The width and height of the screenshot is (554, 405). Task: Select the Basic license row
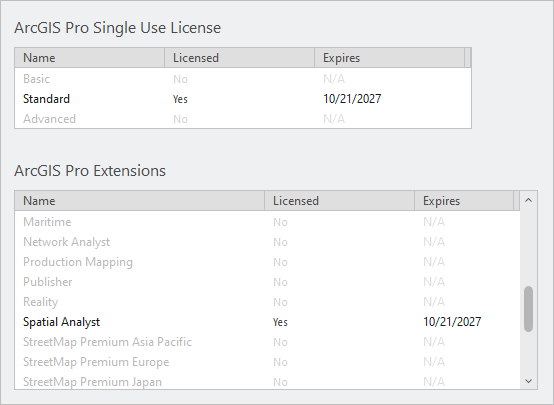(243, 79)
